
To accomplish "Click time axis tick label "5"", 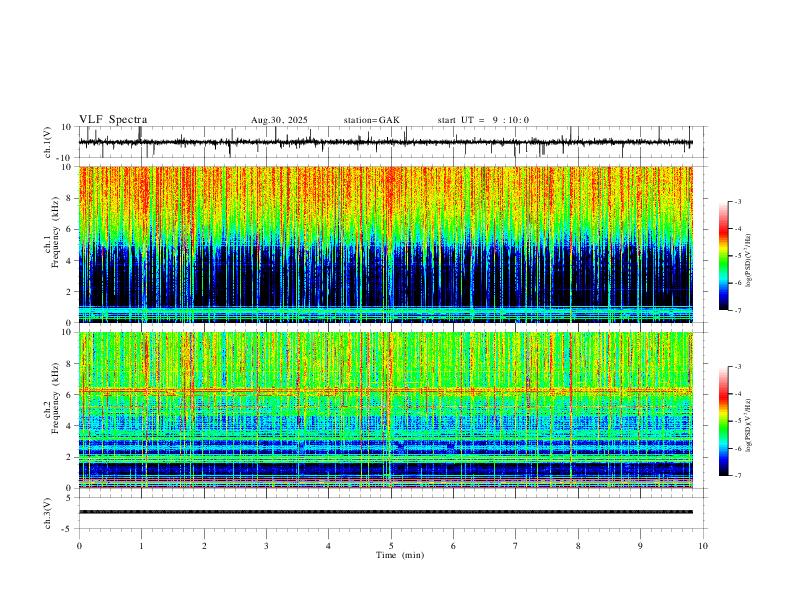I will coord(391,546).
